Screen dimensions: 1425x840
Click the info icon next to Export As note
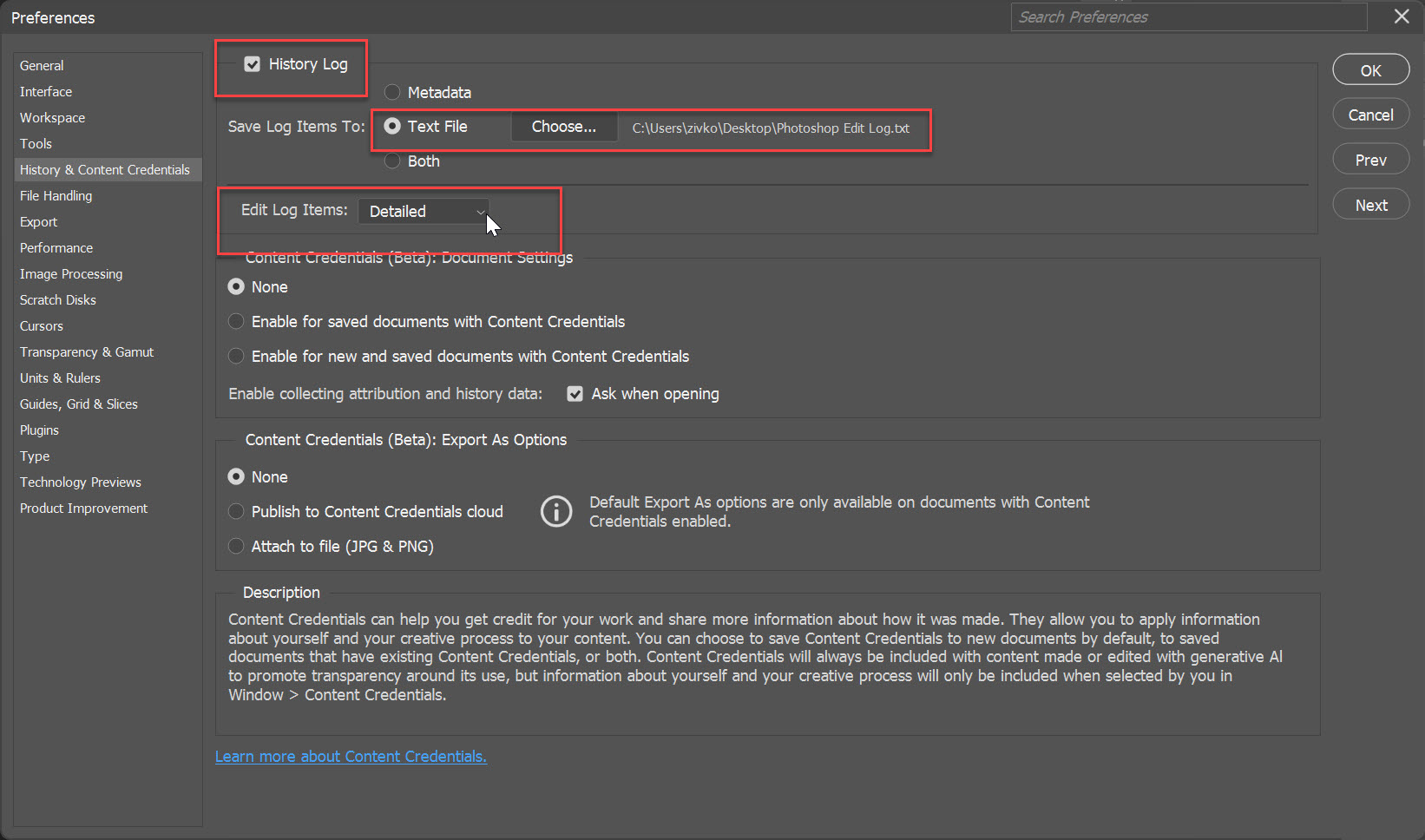[556, 511]
